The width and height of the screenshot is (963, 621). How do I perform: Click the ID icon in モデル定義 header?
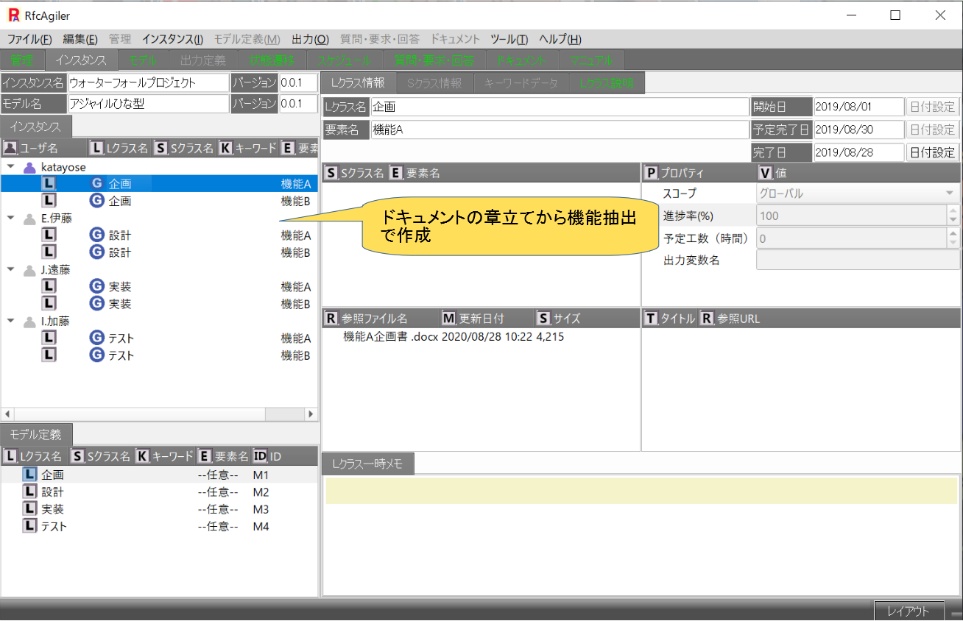[x=260, y=456]
